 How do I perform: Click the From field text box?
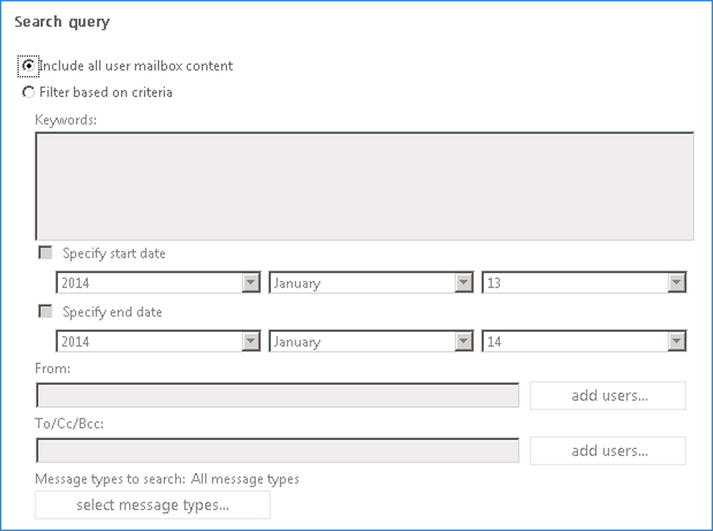[277, 395]
